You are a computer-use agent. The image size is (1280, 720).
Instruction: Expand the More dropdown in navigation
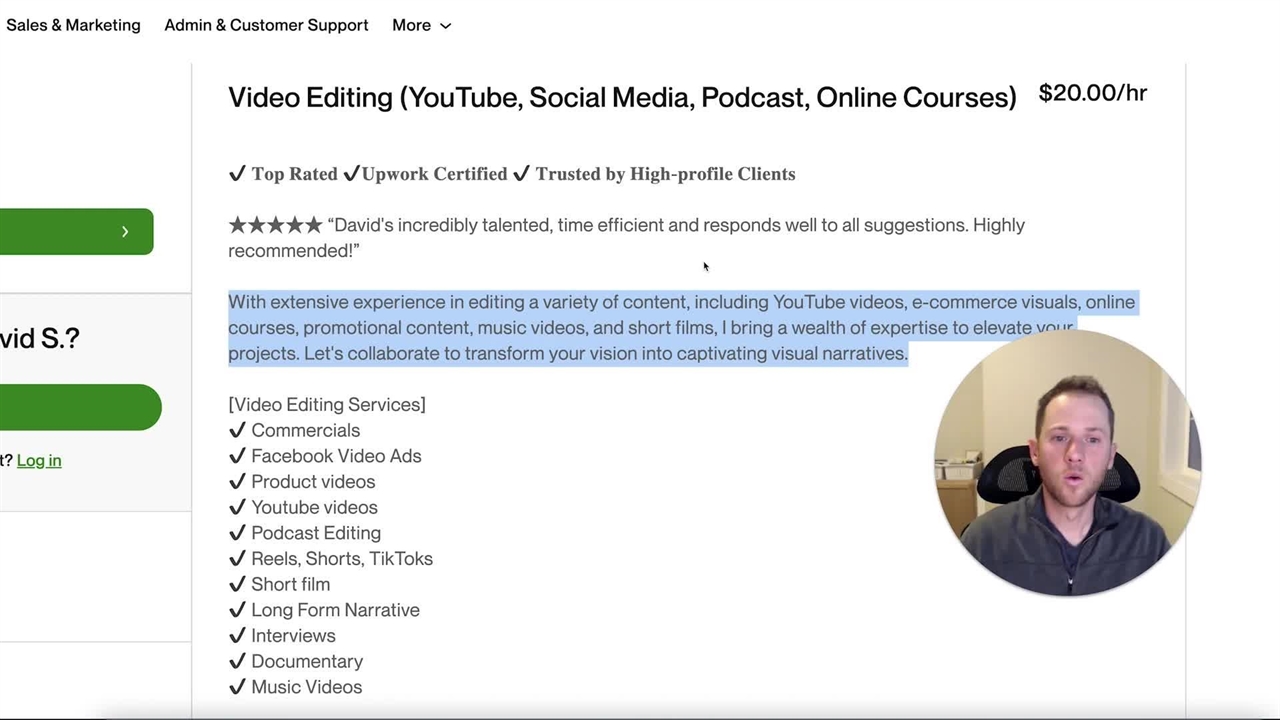[x=421, y=25]
